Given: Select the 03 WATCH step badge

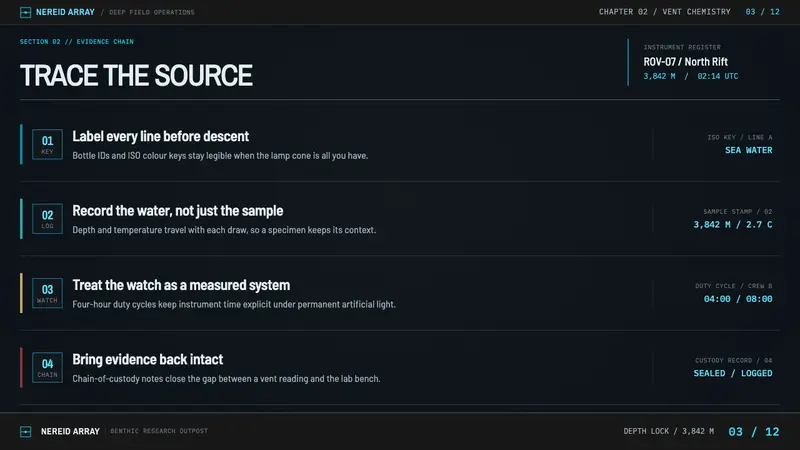Looking at the screenshot, I should point(47,293).
